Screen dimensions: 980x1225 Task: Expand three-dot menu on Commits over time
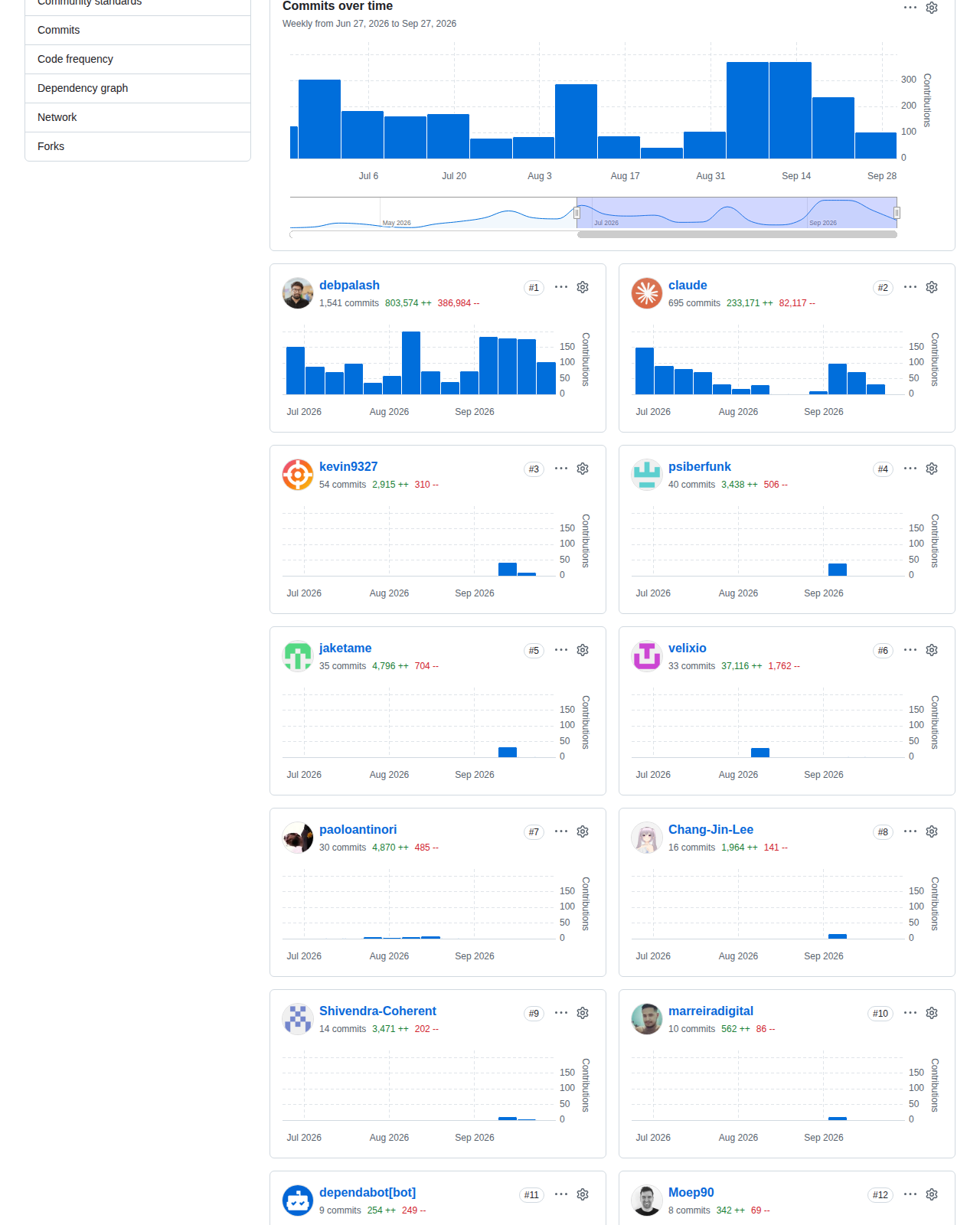[910, 8]
